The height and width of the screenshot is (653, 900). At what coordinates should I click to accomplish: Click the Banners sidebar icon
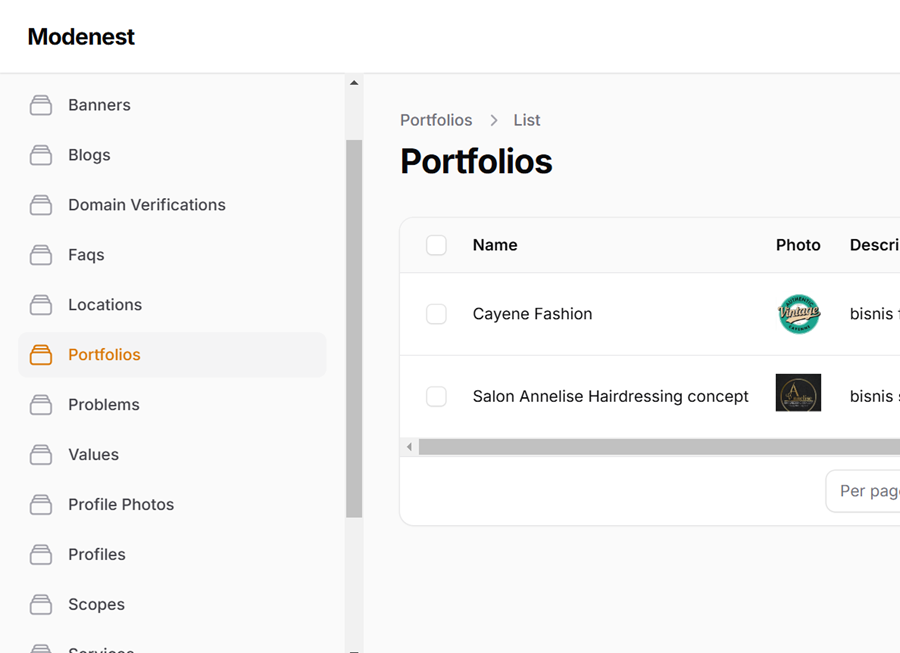(x=41, y=105)
